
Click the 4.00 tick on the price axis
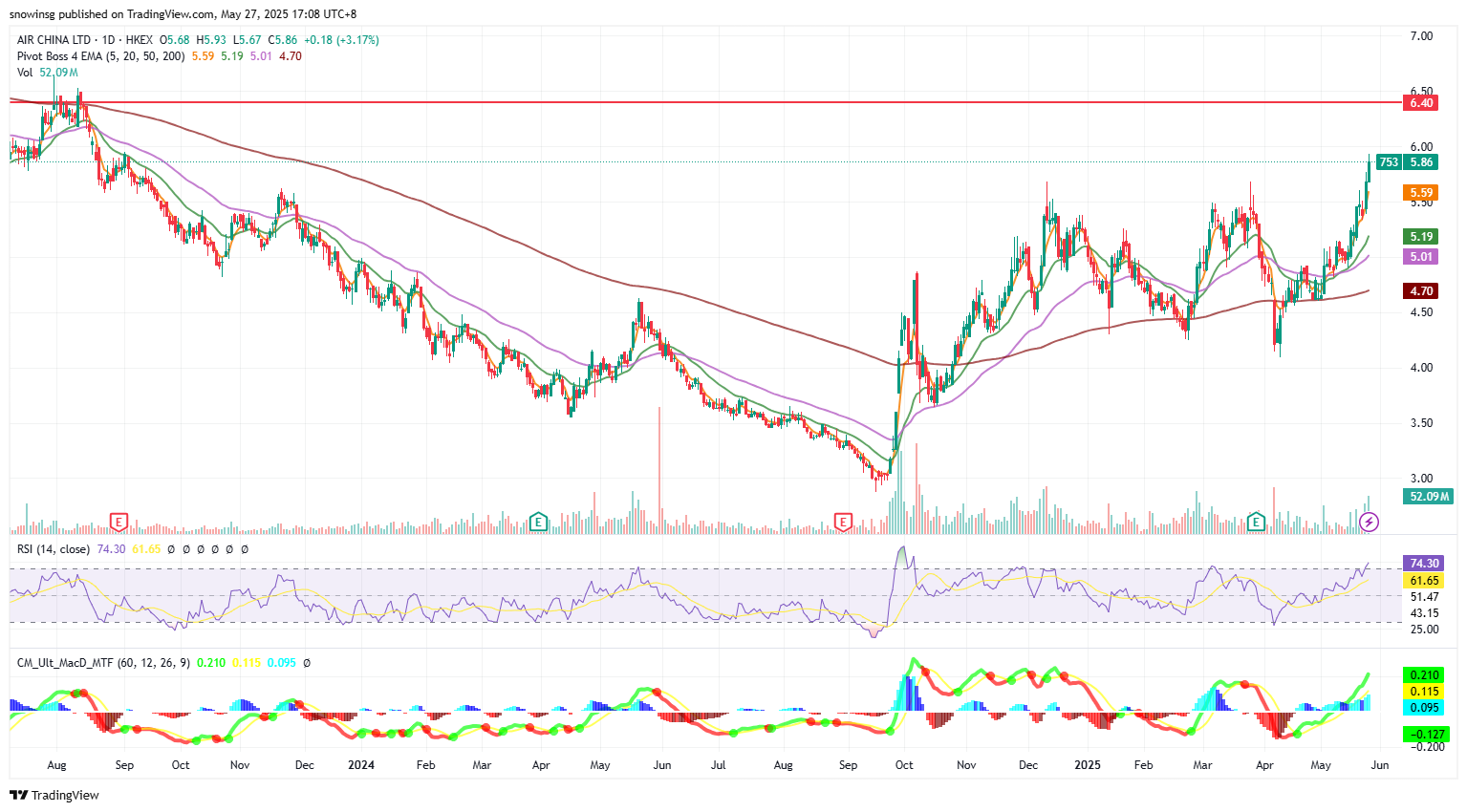tap(1421, 368)
